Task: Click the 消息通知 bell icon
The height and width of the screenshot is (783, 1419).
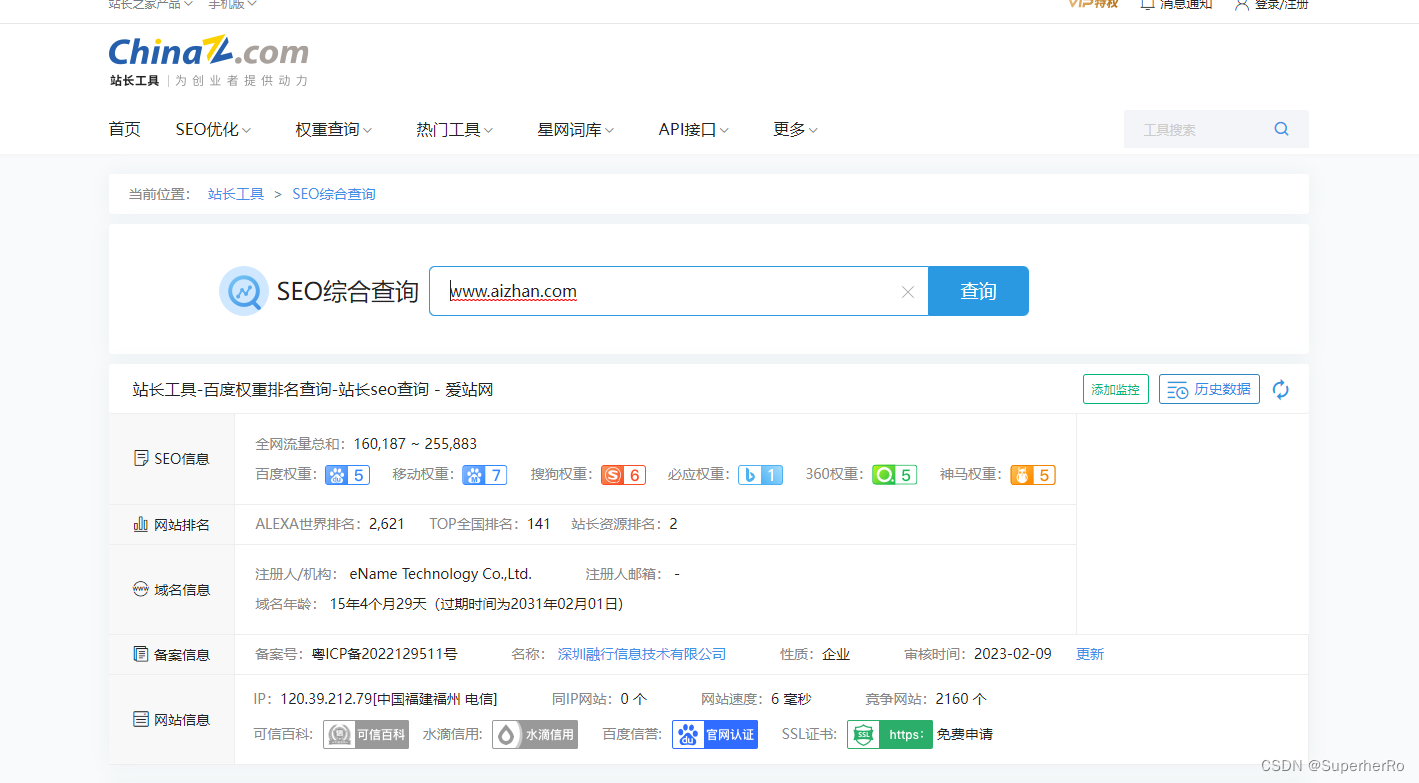Action: [x=1148, y=4]
